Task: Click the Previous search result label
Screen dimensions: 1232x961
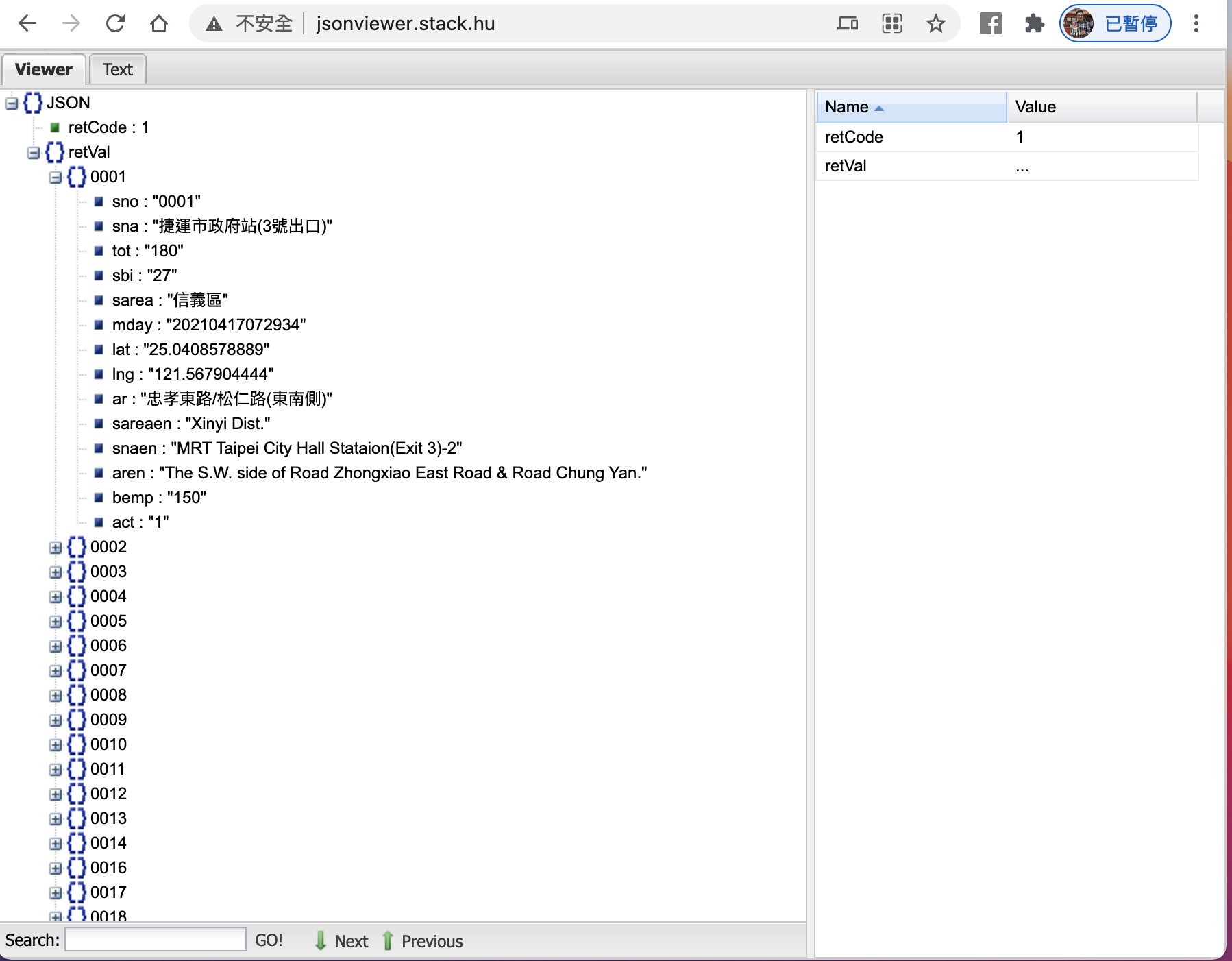Action: click(432, 941)
